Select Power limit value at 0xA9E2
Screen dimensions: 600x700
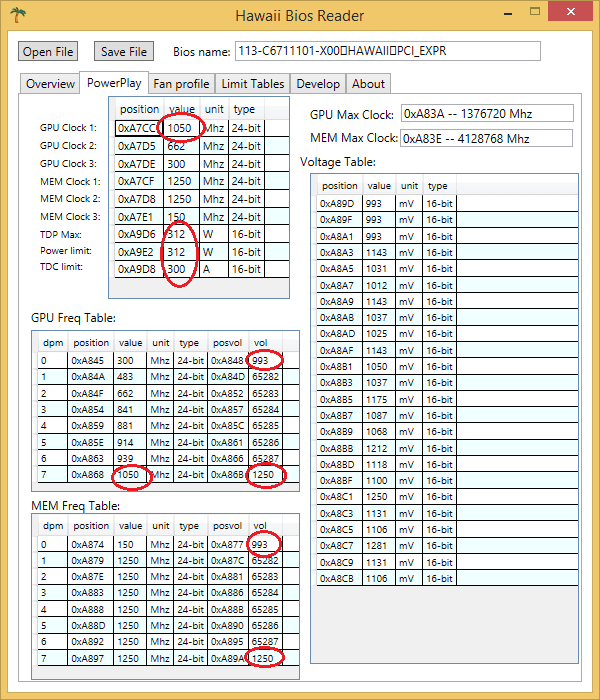tap(181, 252)
